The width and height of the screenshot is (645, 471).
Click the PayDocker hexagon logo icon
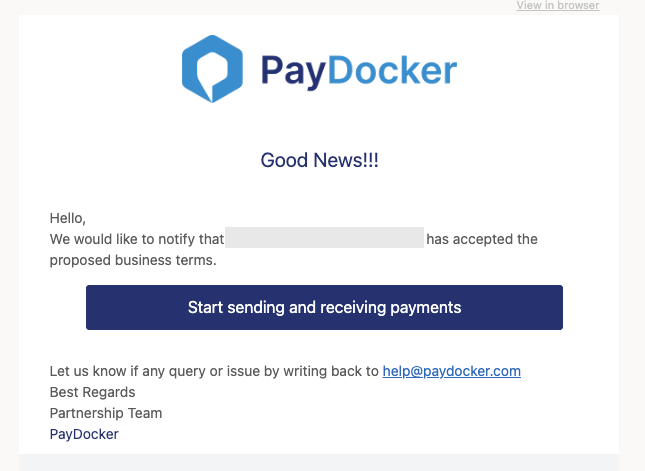212,69
